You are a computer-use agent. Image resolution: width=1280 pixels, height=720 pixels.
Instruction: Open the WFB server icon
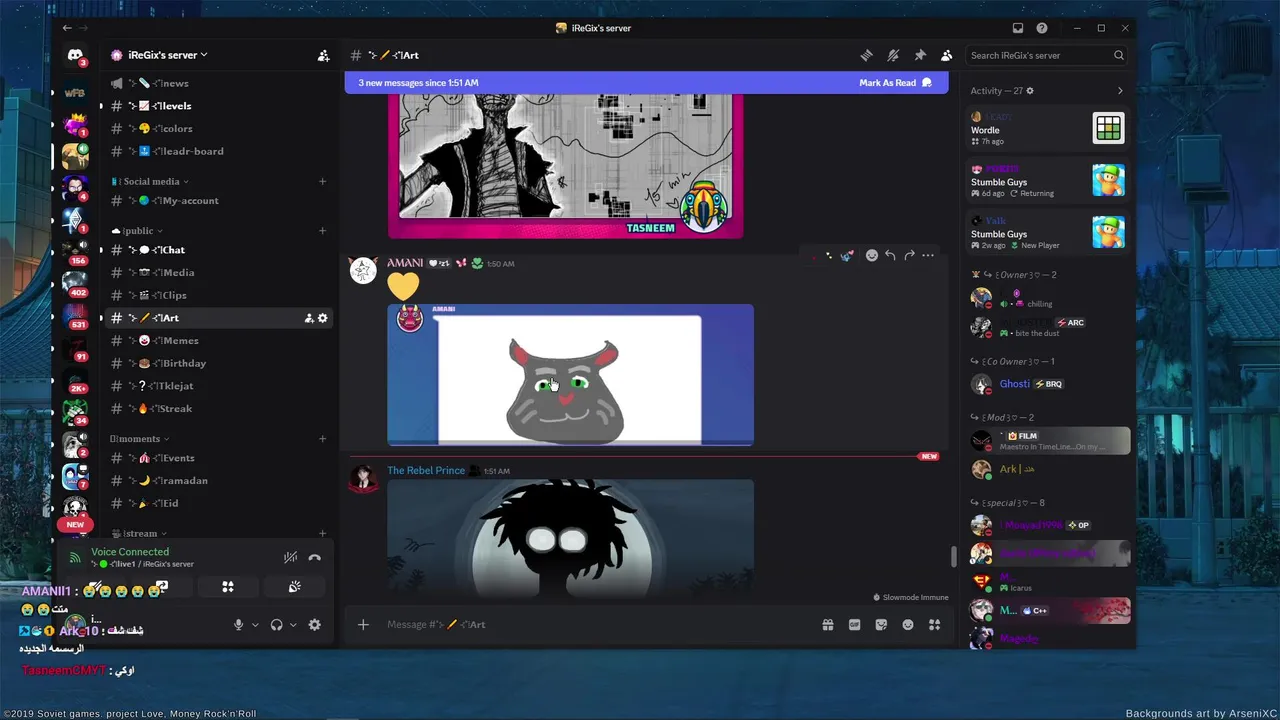pyautogui.click(x=76, y=93)
